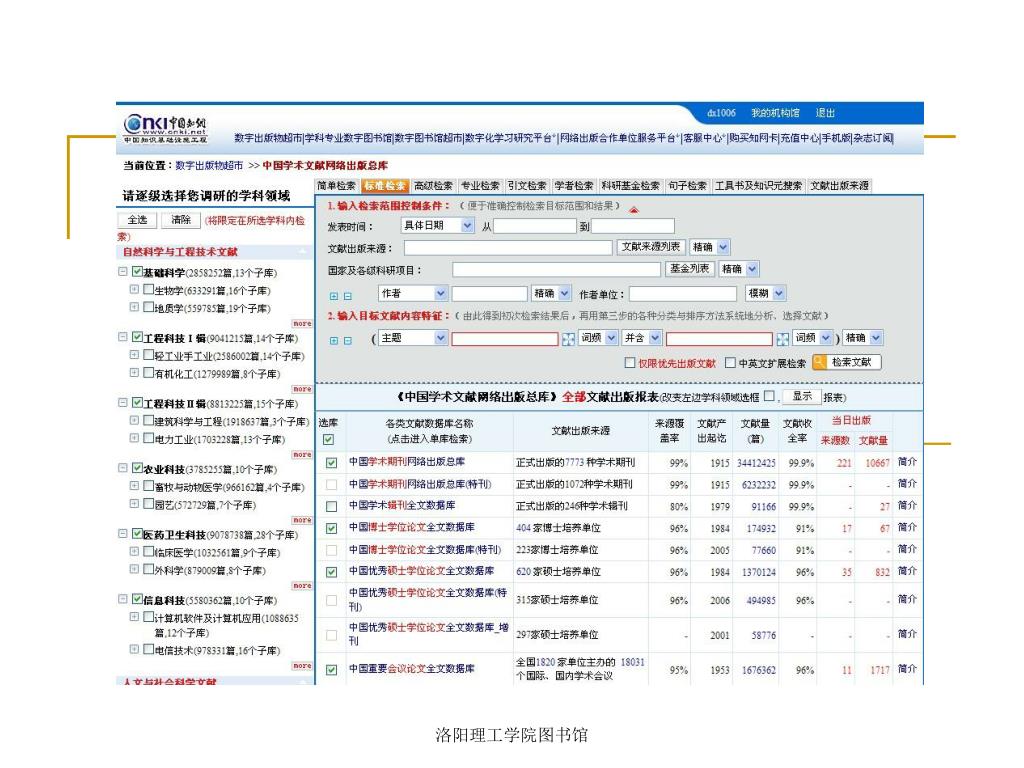Switch to 简单检索 tab
1024x768 pixels.
[x=336, y=186]
